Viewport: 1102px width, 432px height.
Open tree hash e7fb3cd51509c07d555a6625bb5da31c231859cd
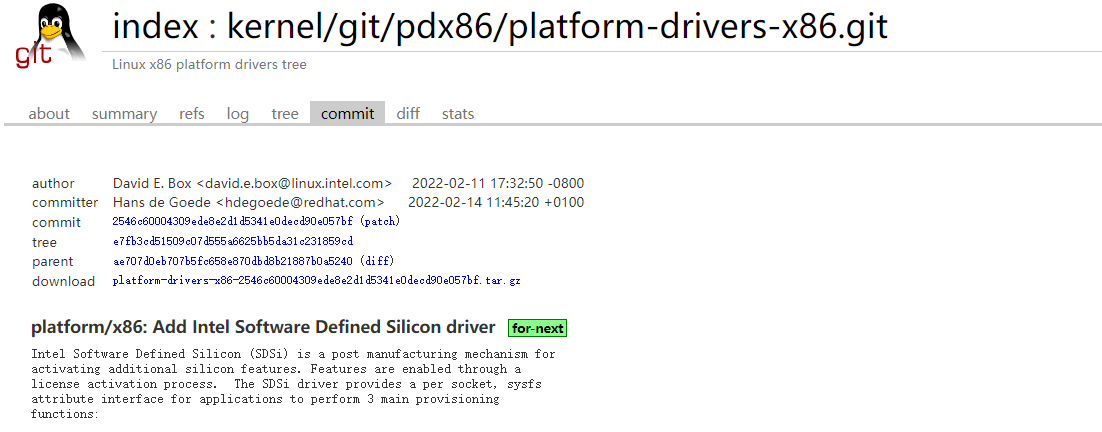233,241
